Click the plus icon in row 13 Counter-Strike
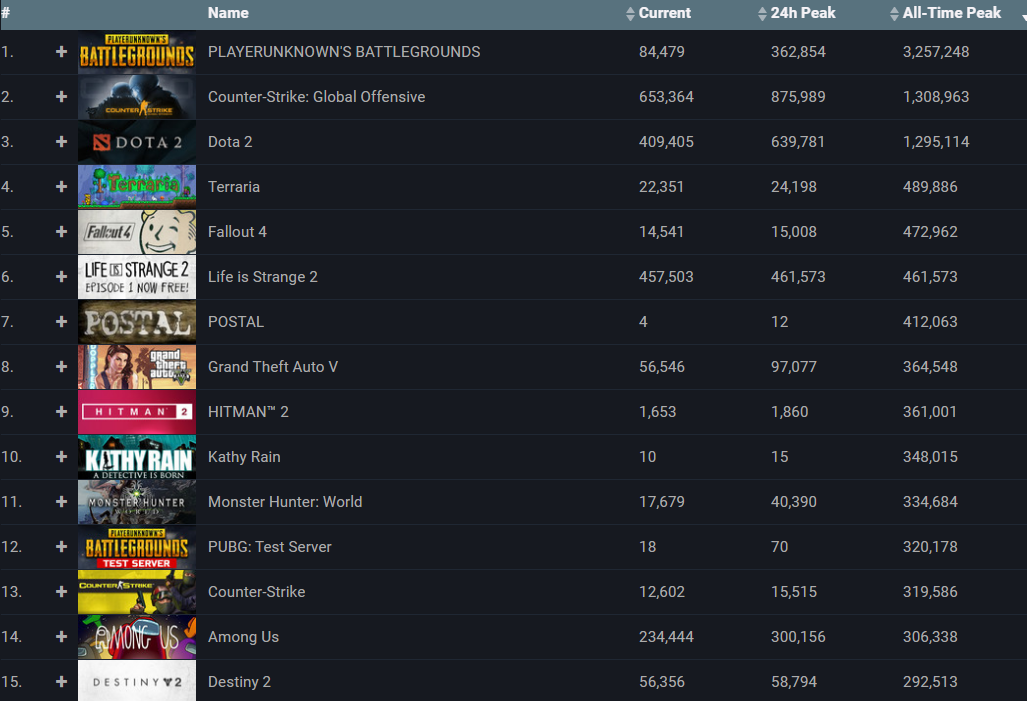This screenshot has height=701, width=1027. click(62, 592)
